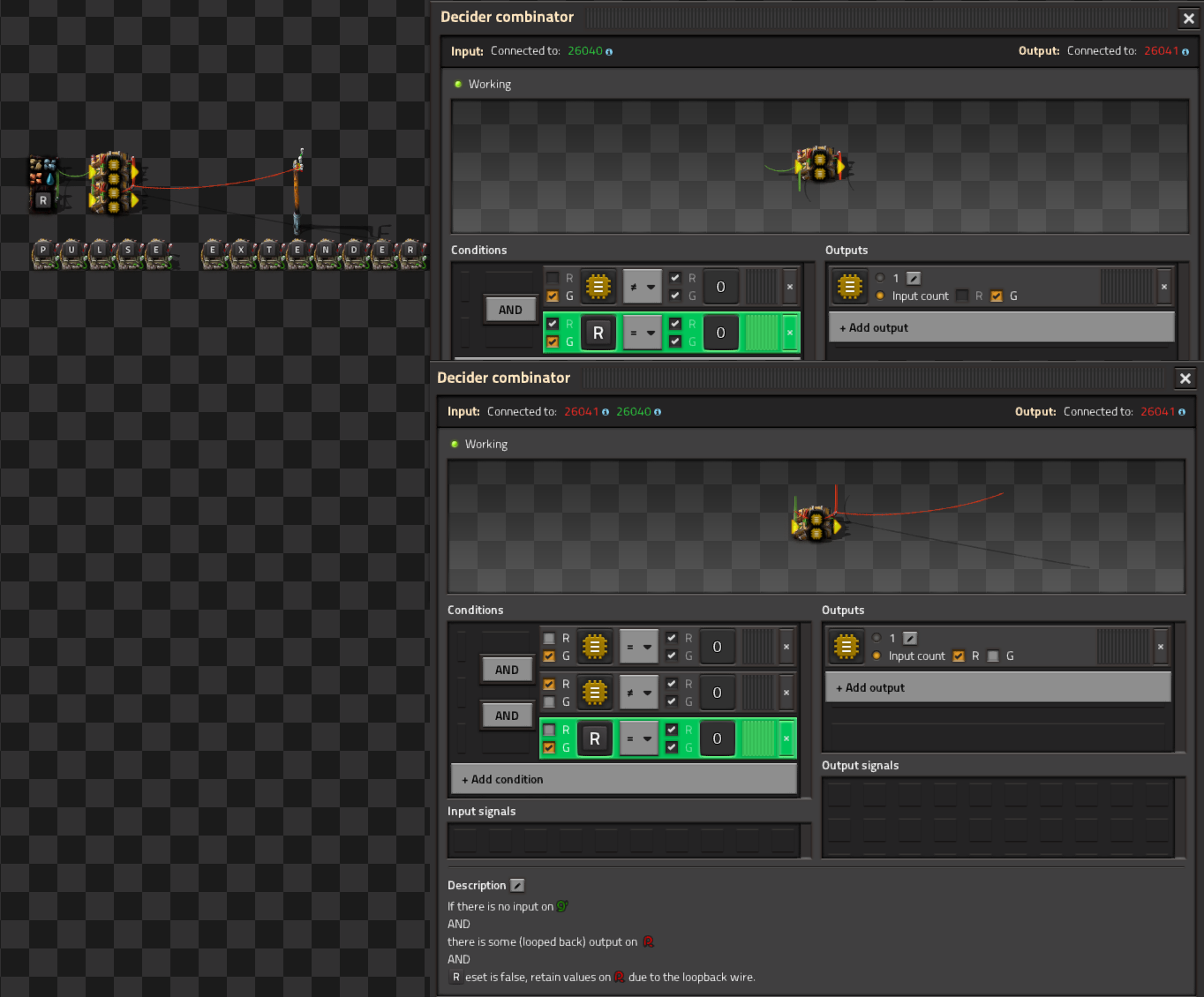Click the power pole in the game world
The width and height of the screenshot is (1204, 997).
[x=298, y=190]
